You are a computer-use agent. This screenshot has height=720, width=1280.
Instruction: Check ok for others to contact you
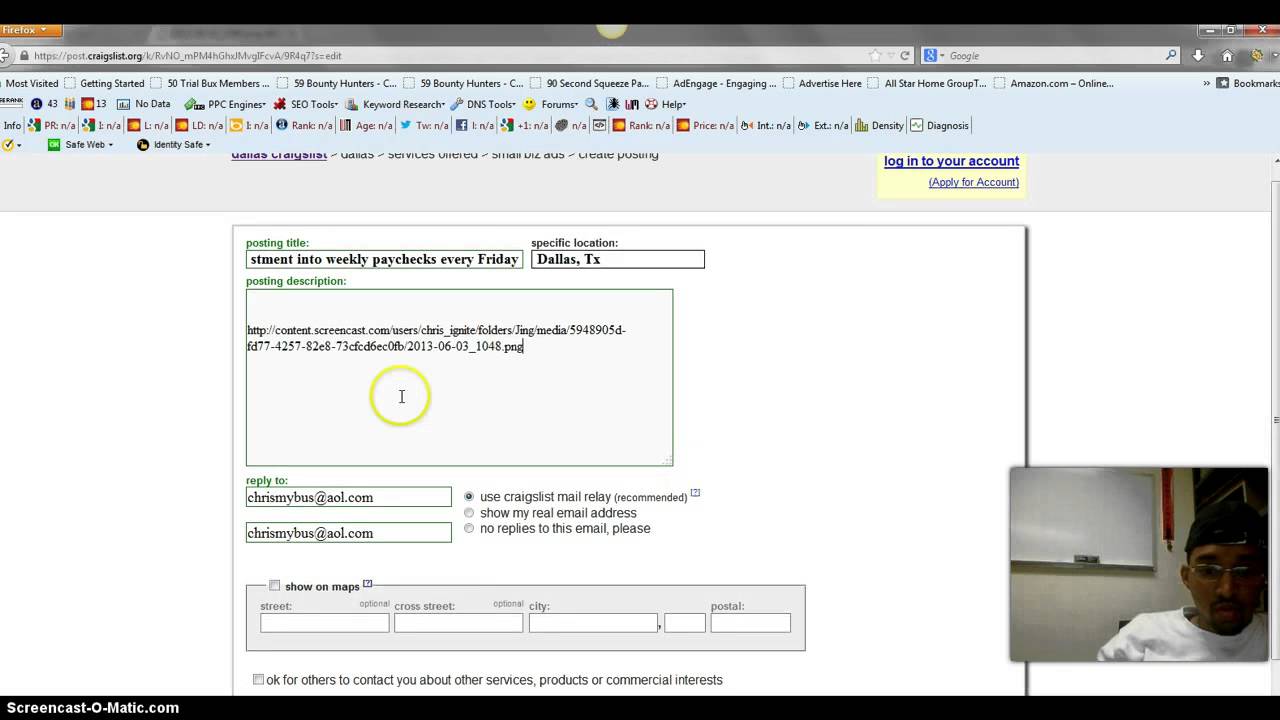click(258, 679)
